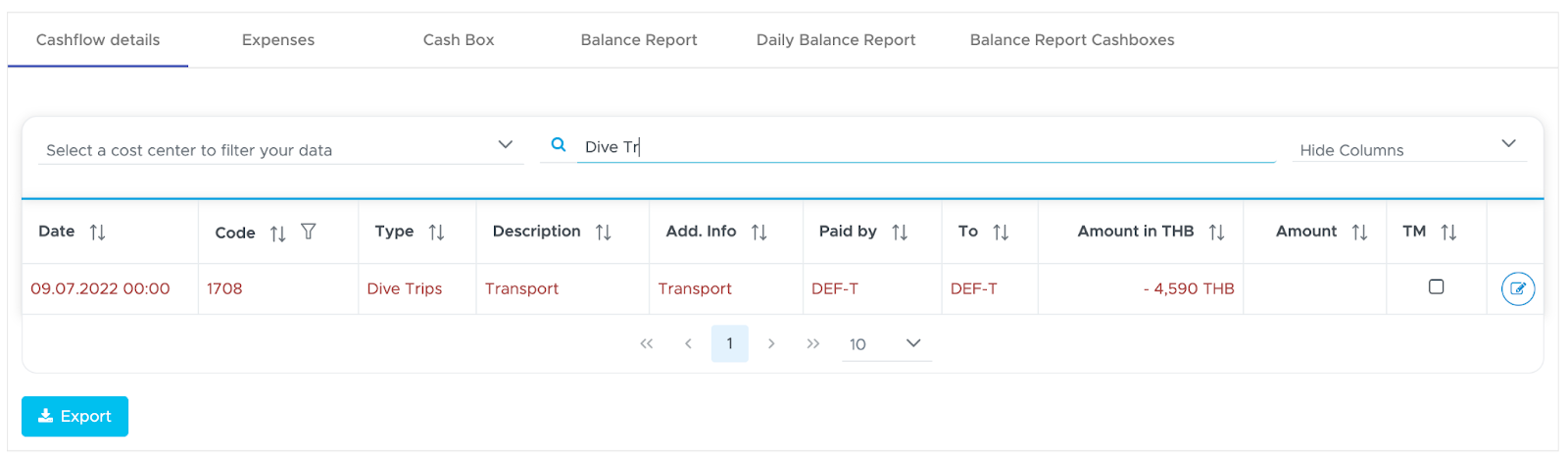Image resolution: width=1568 pixels, height=463 pixels.
Task: Edit the 1708 Dive Trips entry
Action: pos(1518,288)
